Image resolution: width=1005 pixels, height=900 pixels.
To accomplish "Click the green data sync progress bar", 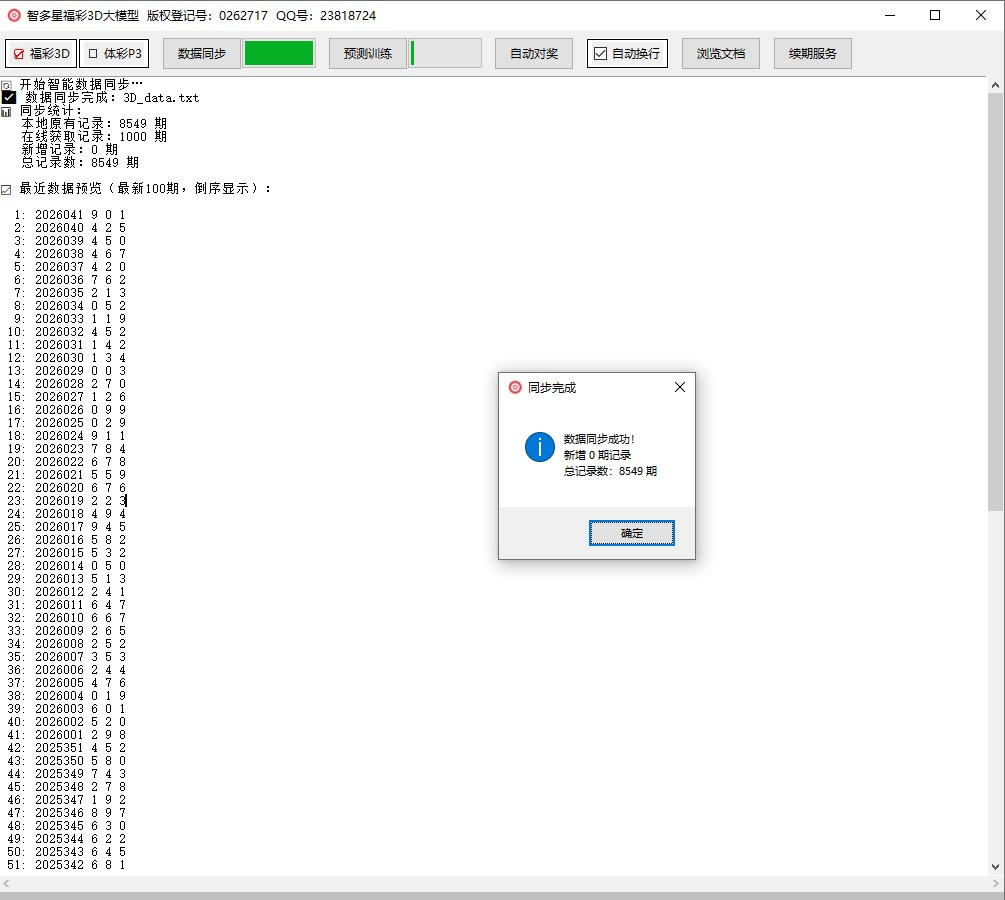I will [279, 54].
